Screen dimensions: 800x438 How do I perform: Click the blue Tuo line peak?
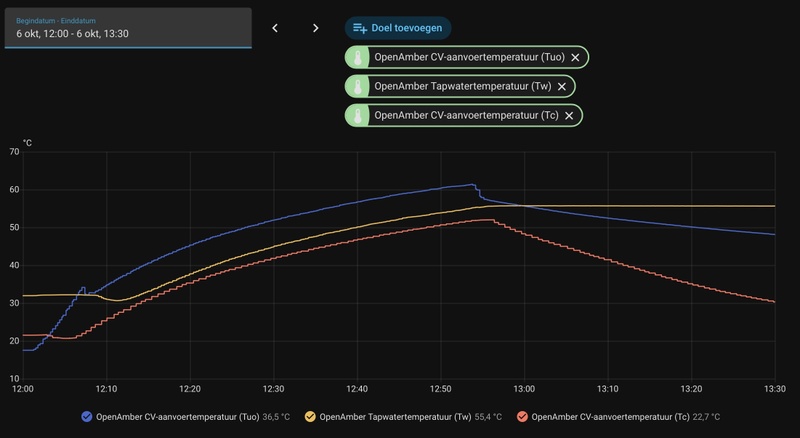click(472, 185)
